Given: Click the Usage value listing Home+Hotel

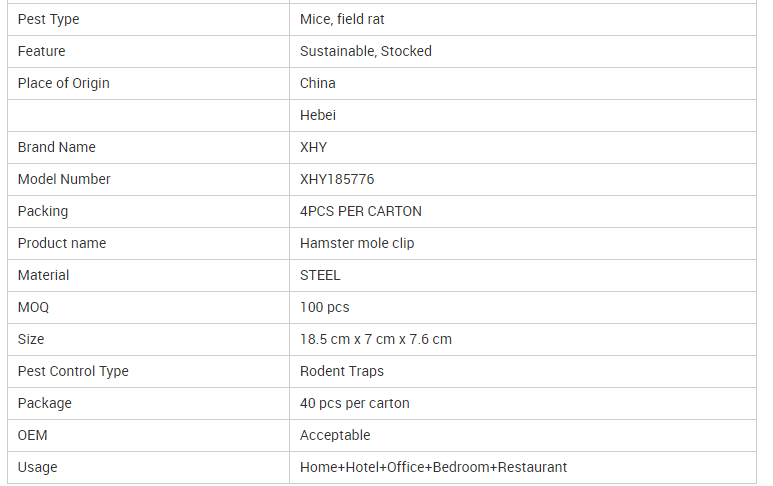Looking at the screenshot, I should coord(433,468).
